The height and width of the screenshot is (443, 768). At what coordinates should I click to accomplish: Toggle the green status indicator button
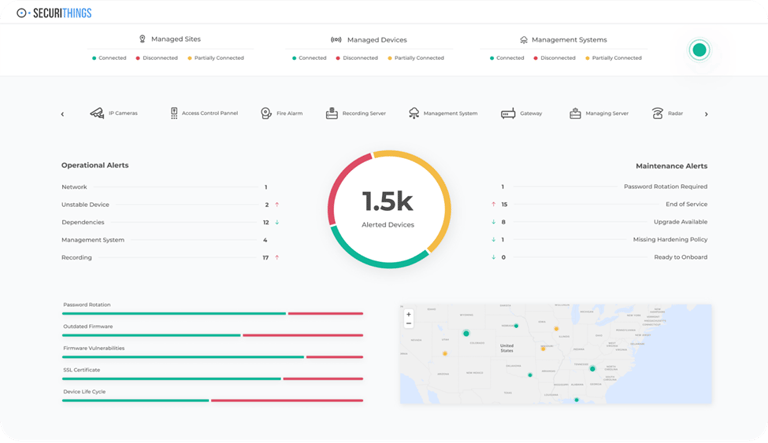click(699, 50)
